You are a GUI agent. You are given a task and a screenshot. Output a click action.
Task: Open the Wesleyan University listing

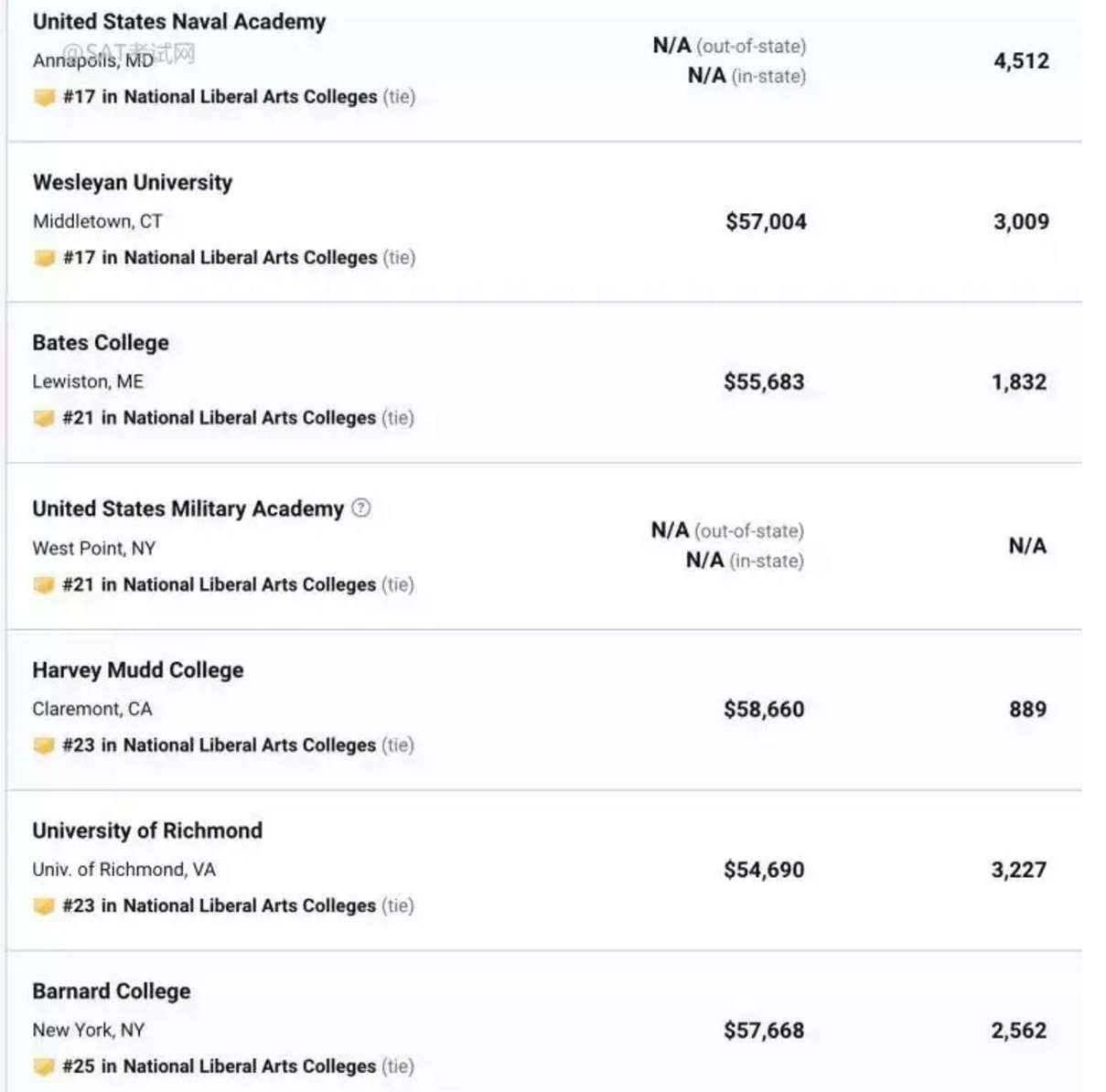[133, 183]
